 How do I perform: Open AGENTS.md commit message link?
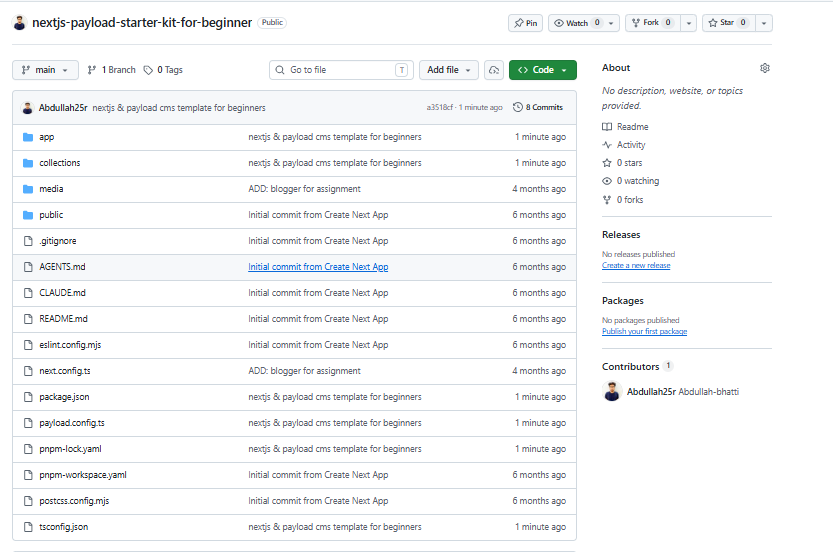tap(318, 267)
